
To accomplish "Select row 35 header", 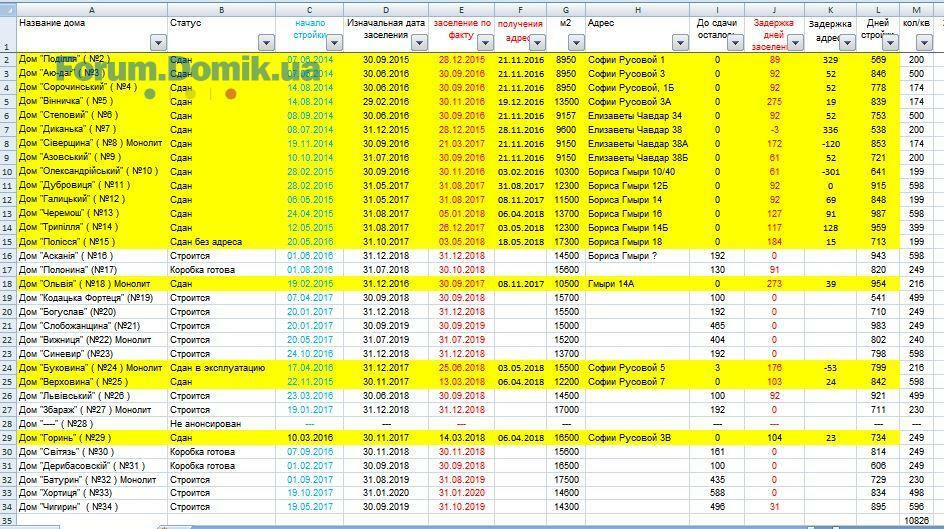I will click(8, 521).
